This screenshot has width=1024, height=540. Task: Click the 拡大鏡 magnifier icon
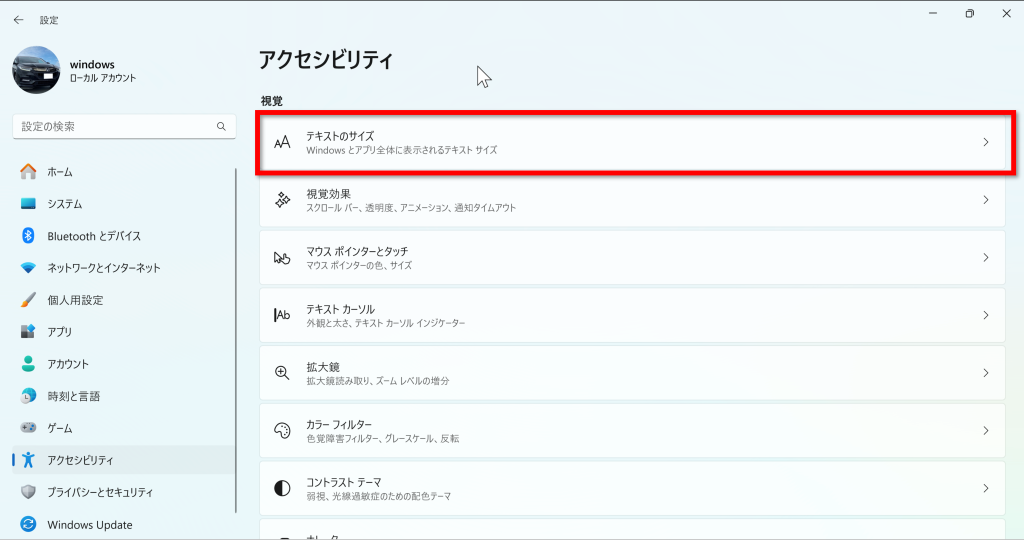point(282,373)
